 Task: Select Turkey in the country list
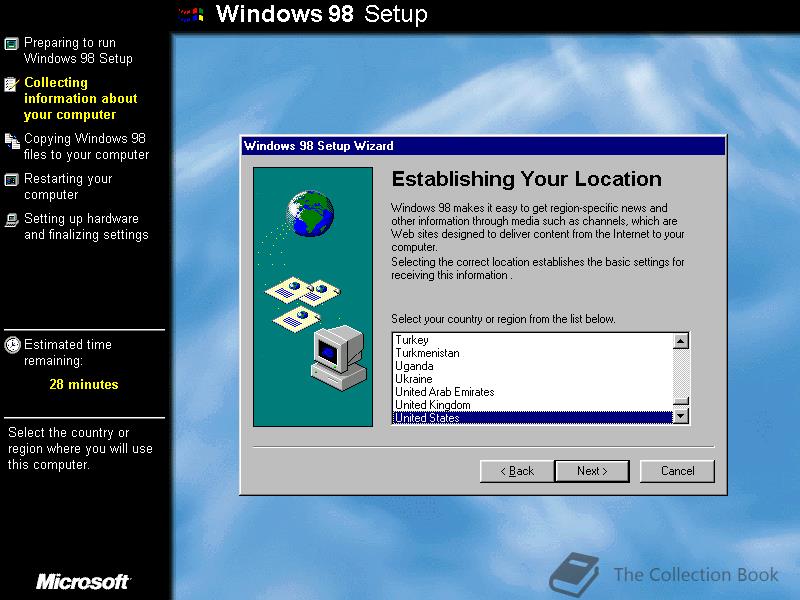[533, 340]
